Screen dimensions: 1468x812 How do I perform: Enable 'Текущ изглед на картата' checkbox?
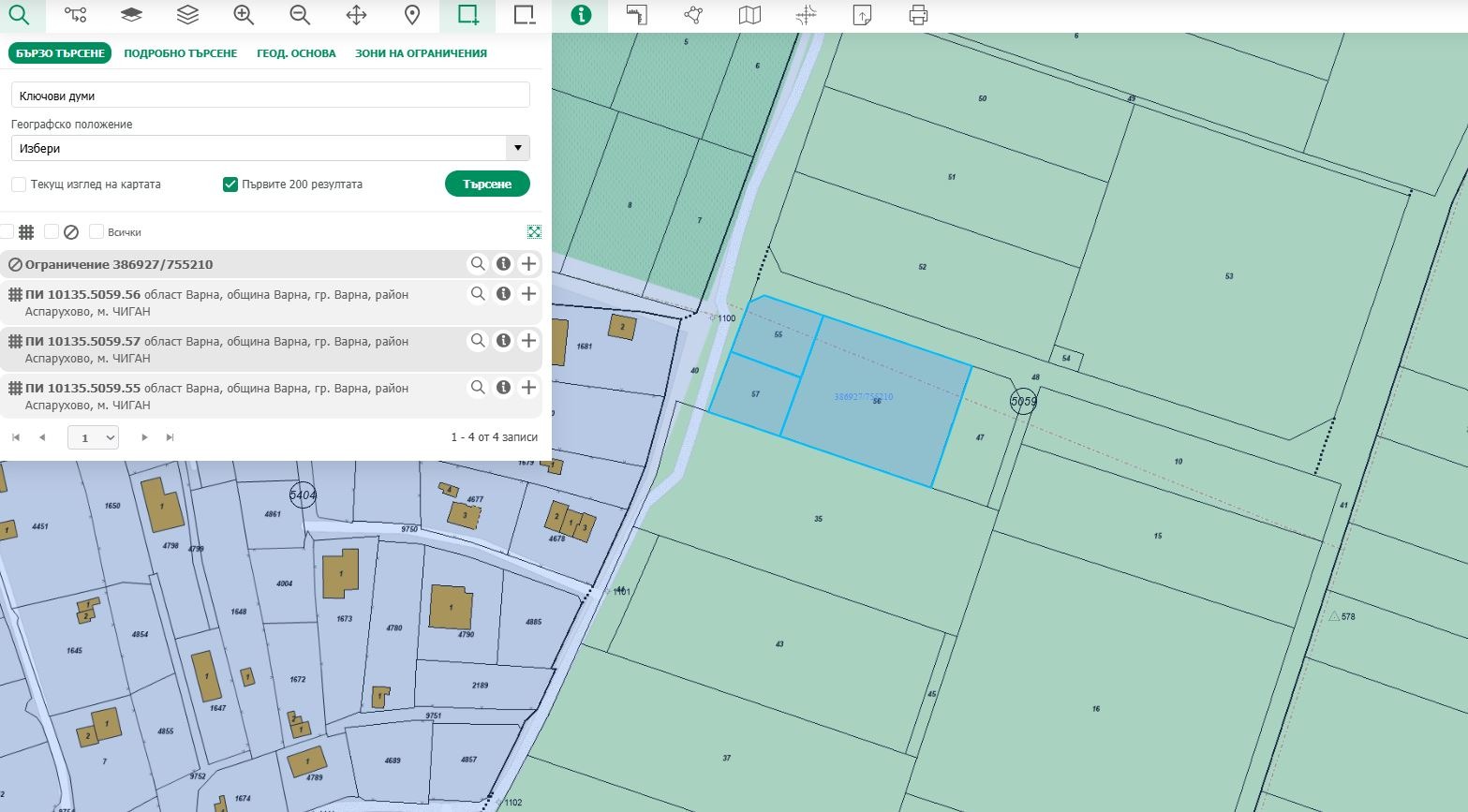click(x=19, y=185)
